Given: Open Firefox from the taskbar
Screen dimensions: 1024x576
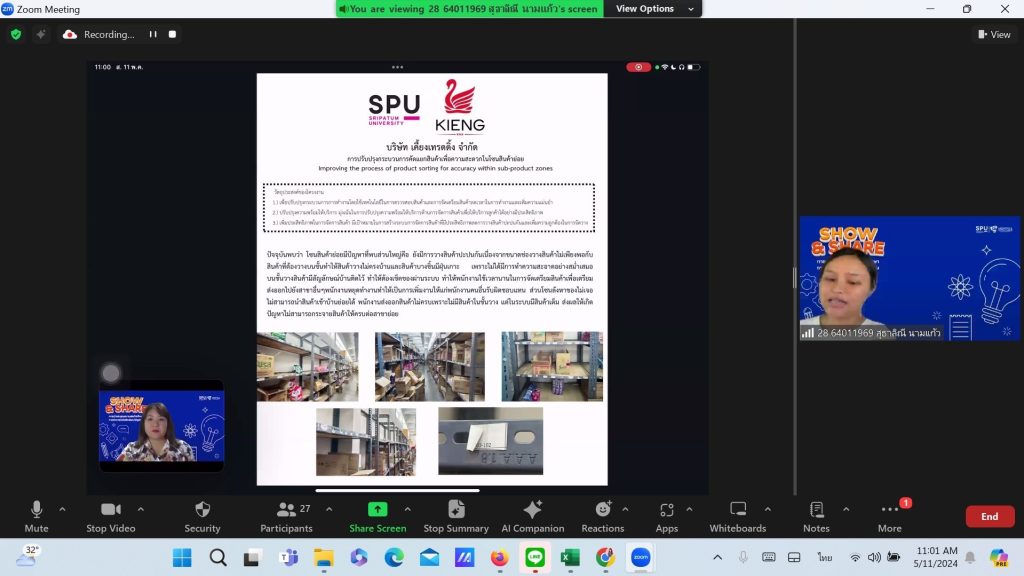Looking at the screenshot, I should 500,557.
